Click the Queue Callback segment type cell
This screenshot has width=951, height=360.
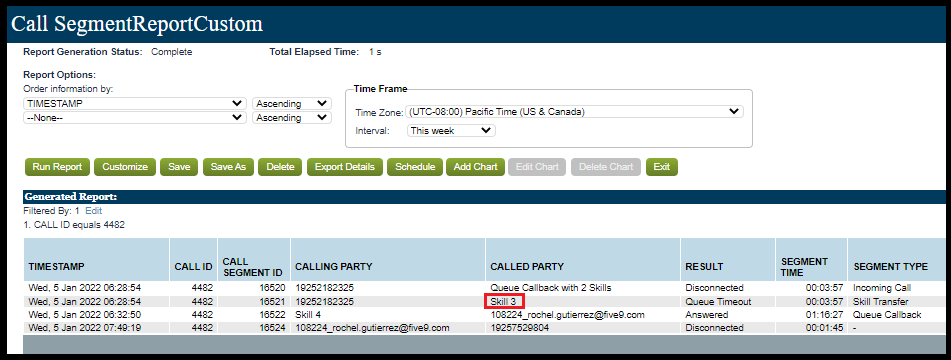coord(887,315)
